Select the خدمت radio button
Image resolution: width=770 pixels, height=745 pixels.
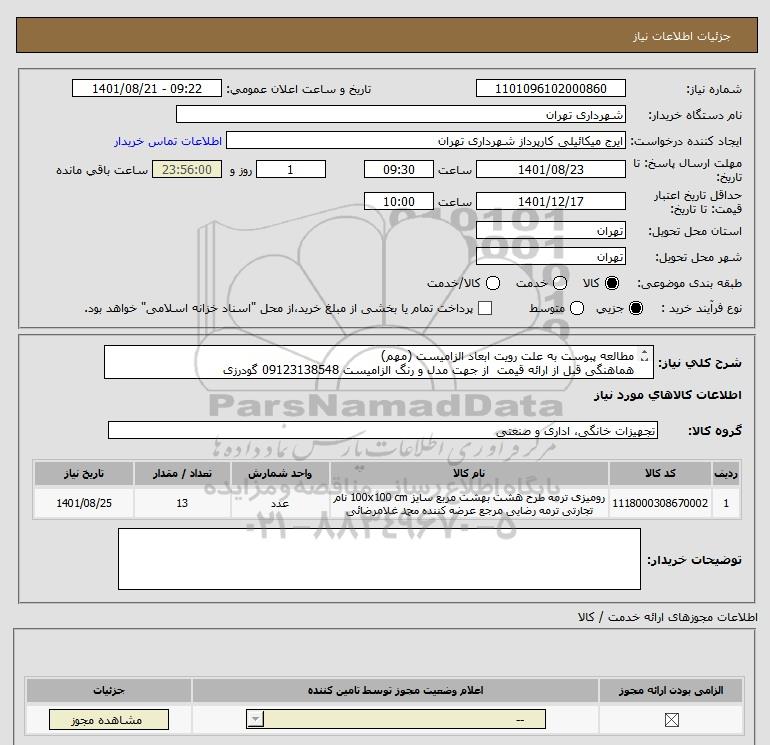coord(560,283)
